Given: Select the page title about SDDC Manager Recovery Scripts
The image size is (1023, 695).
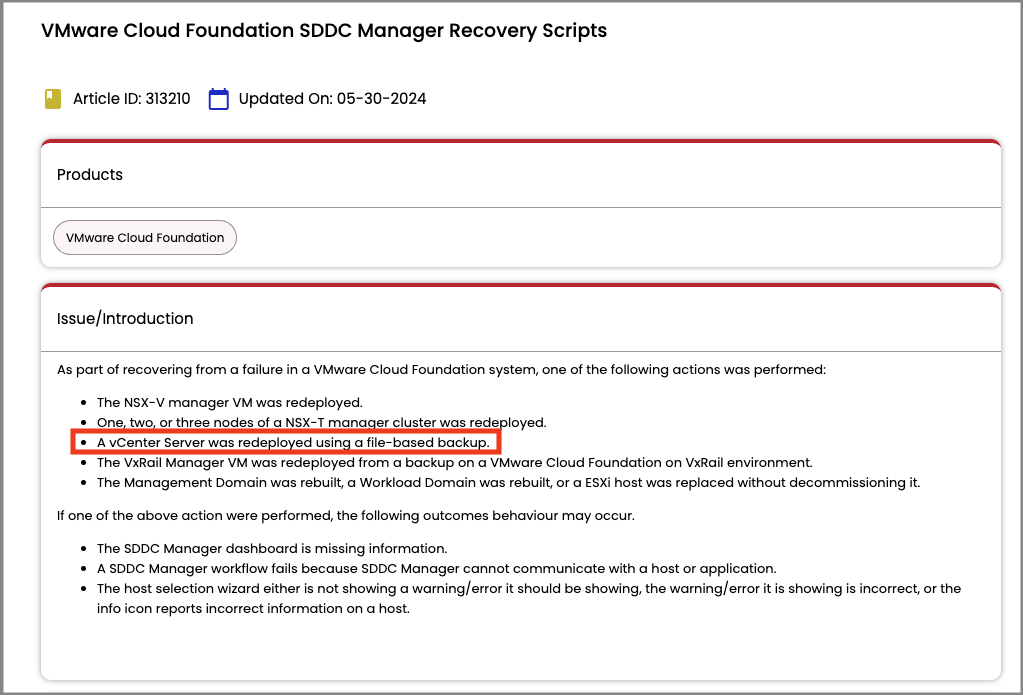Looking at the screenshot, I should [x=324, y=31].
